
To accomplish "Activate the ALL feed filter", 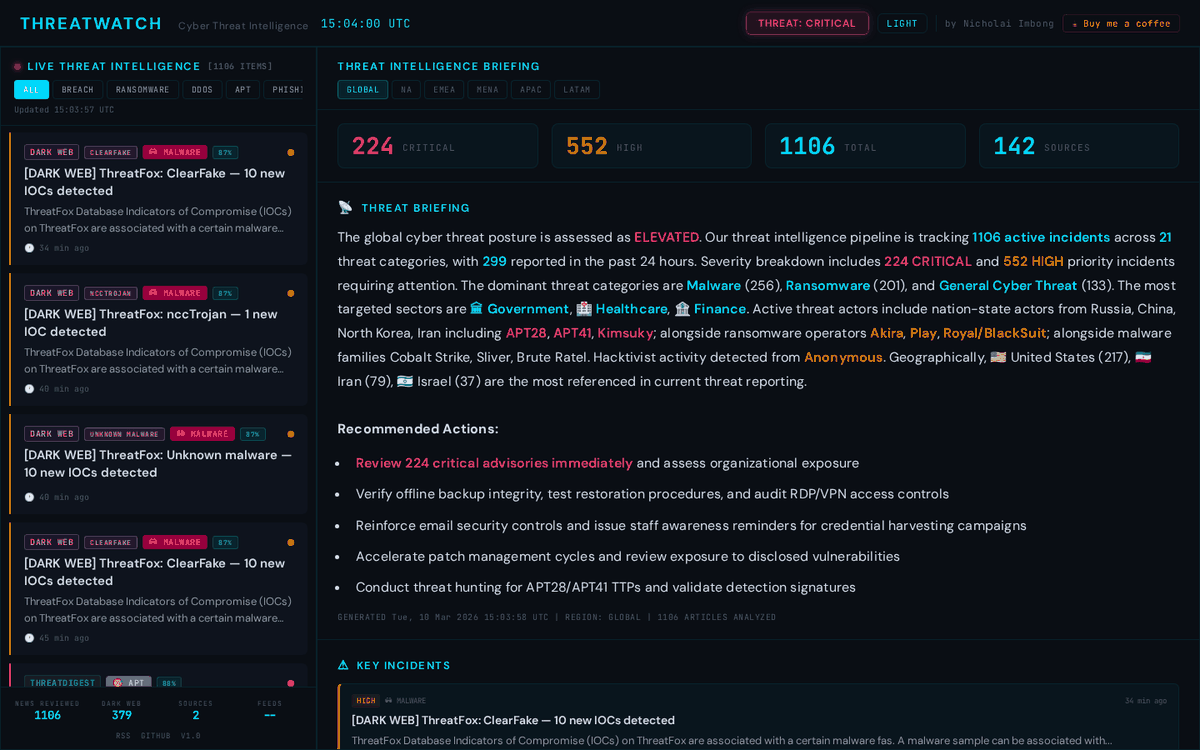I will coord(31,89).
